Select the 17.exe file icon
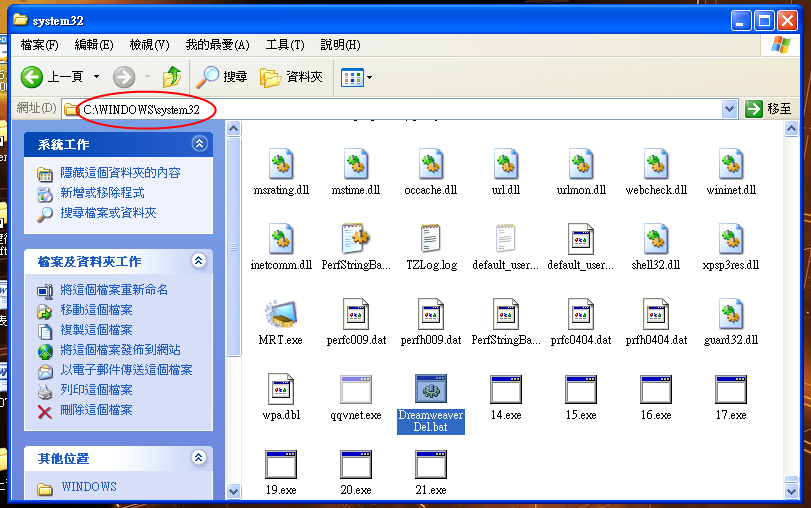This screenshot has height=508, width=811. [731, 389]
